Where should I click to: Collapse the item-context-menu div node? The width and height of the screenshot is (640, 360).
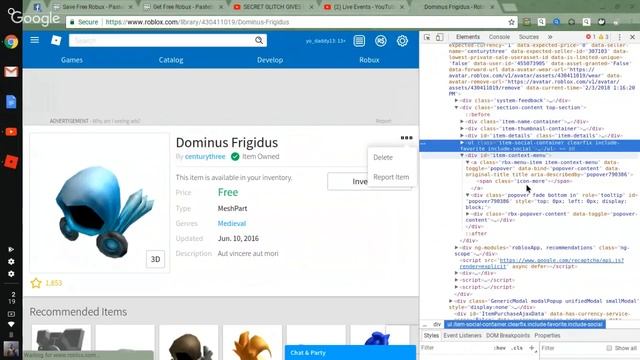462,156
